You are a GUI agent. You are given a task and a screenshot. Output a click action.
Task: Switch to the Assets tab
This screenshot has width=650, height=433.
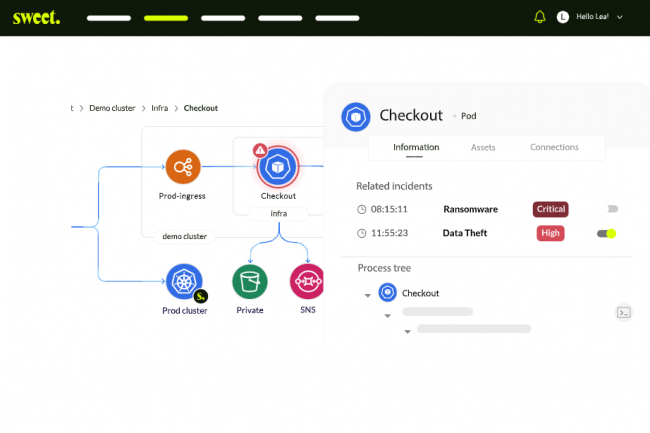click(483, 147)
